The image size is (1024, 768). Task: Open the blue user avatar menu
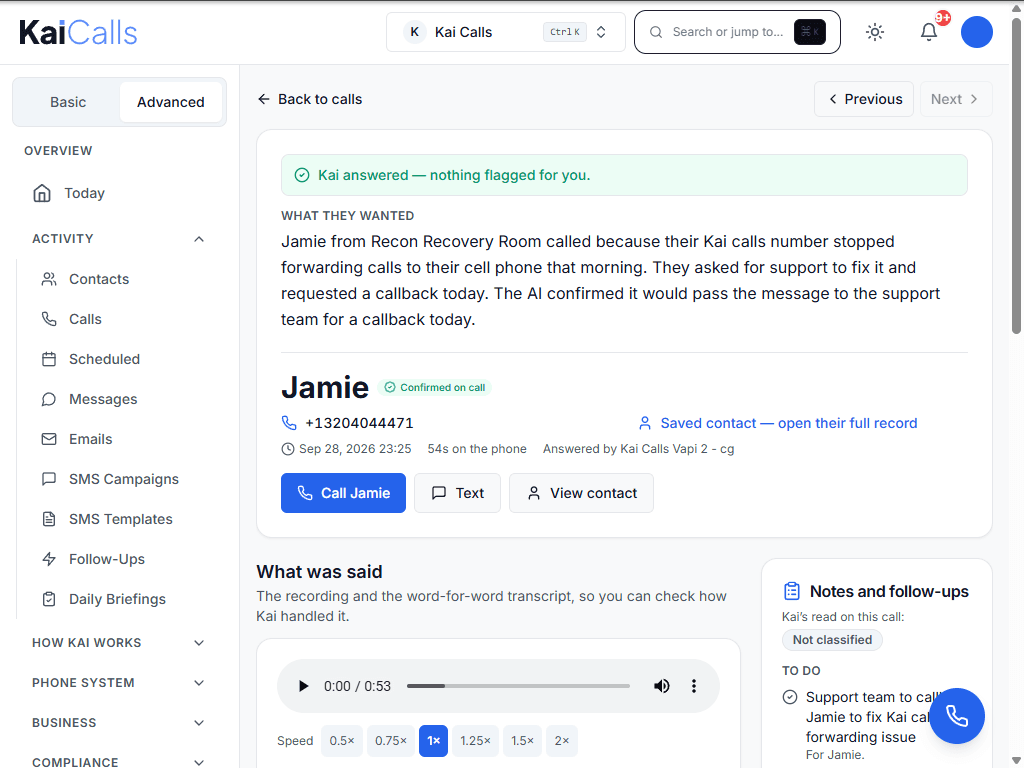pyautogui.click(x=976, y=32)
